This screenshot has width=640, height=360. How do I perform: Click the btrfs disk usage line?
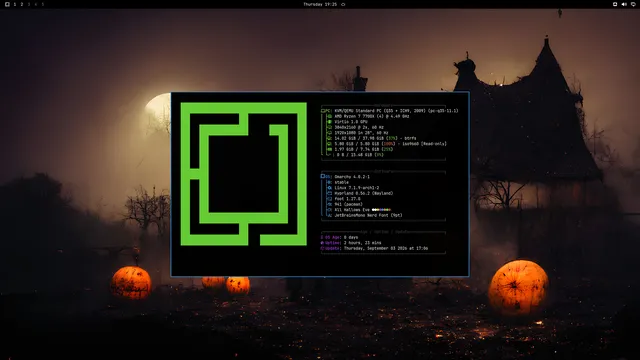pos(376,138)
